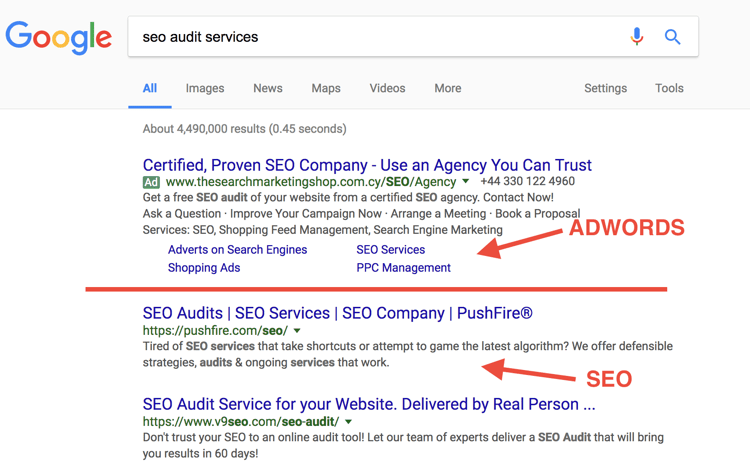Screen dimensions: 750x474
Task: Open dropdown arrow next to pushfire.com URL
Action: click(x=297, y=331)
